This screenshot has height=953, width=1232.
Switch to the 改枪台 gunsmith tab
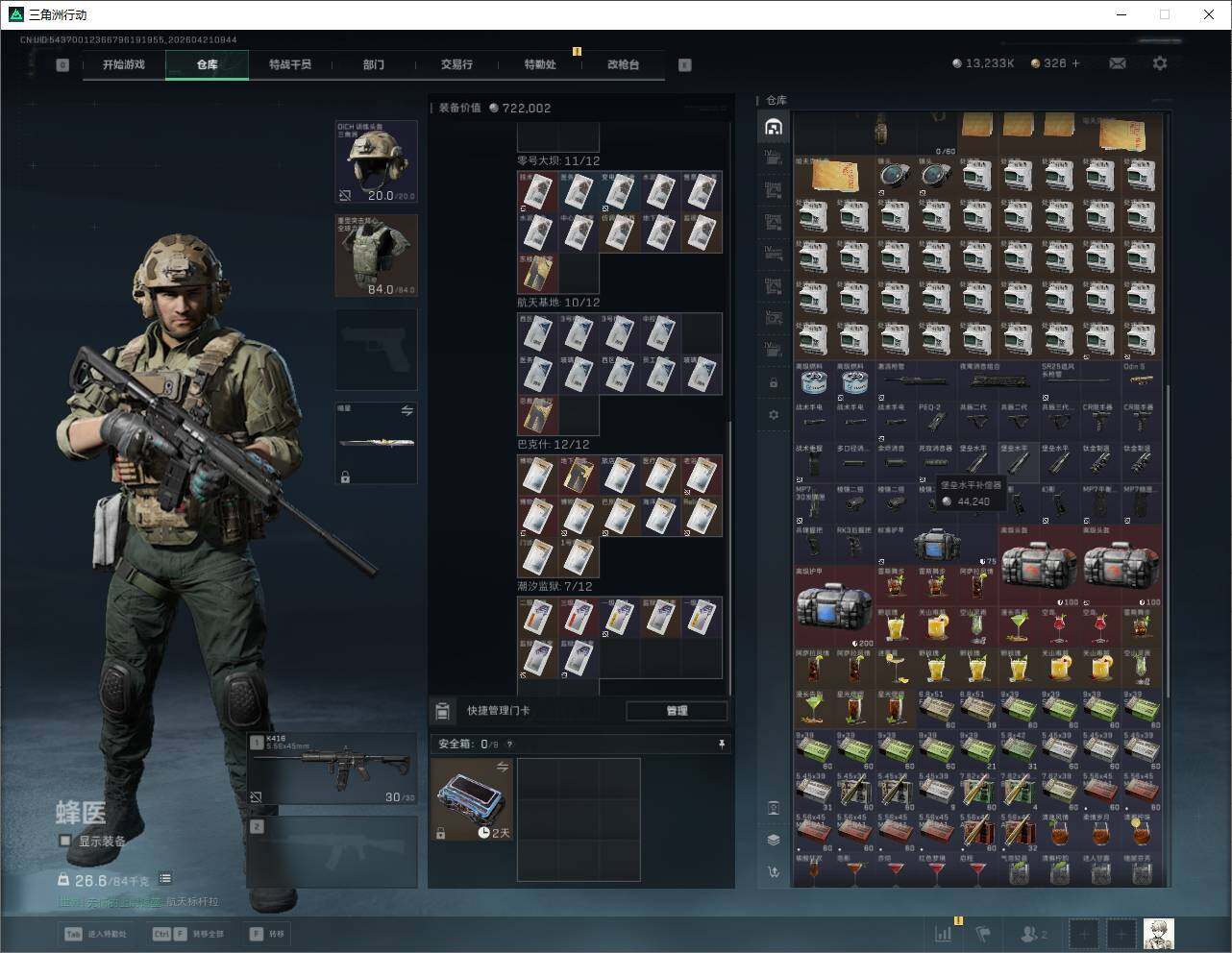pos(623,64)
